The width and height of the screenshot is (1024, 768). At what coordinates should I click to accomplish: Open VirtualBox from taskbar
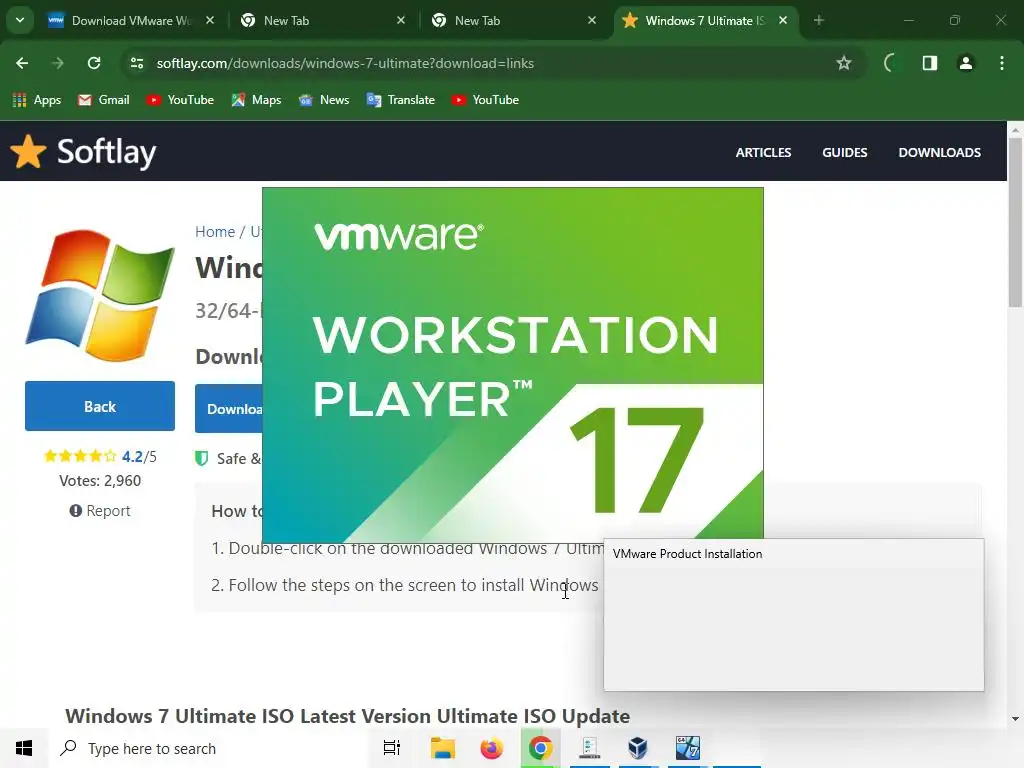638,748
